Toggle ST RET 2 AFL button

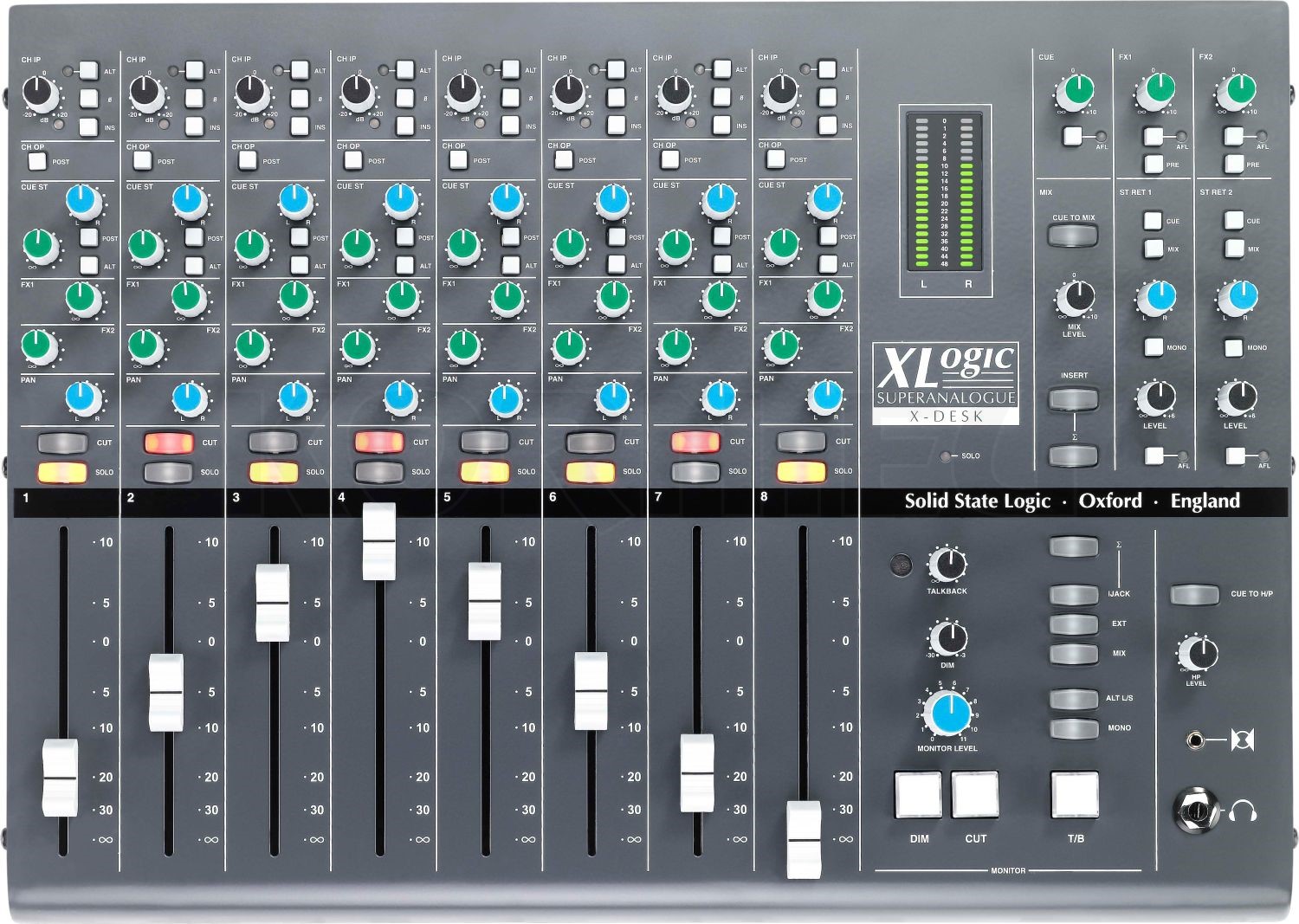pyautogui.click(x=1236, y=456)
